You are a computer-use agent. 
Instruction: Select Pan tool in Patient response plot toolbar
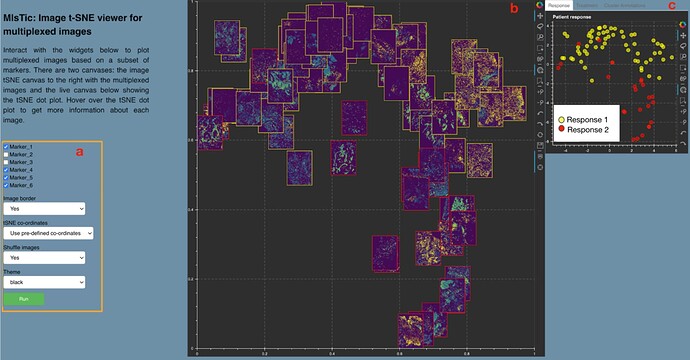click(683, 35)
